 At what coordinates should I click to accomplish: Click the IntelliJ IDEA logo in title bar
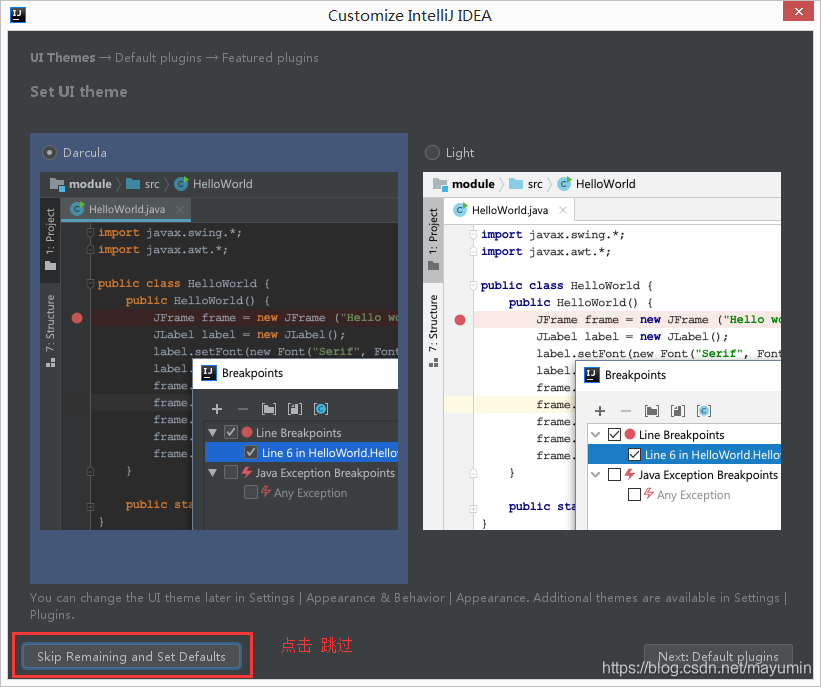pyautogui.click(x=18, y=15)
